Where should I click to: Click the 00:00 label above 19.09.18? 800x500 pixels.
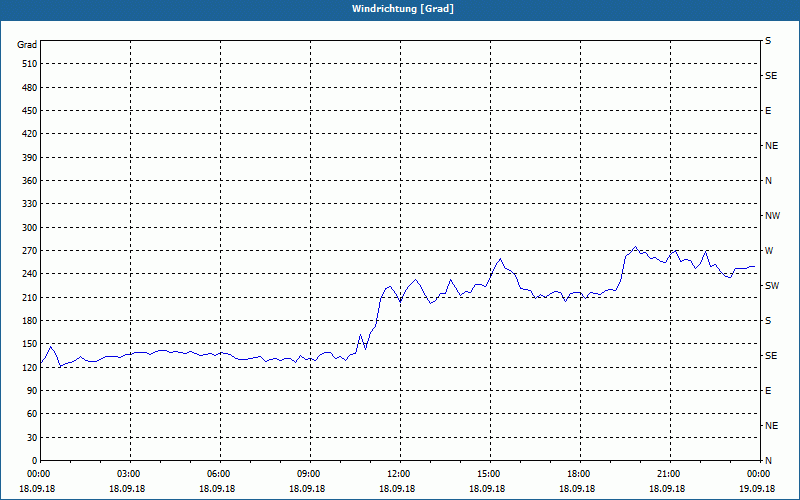760,474
